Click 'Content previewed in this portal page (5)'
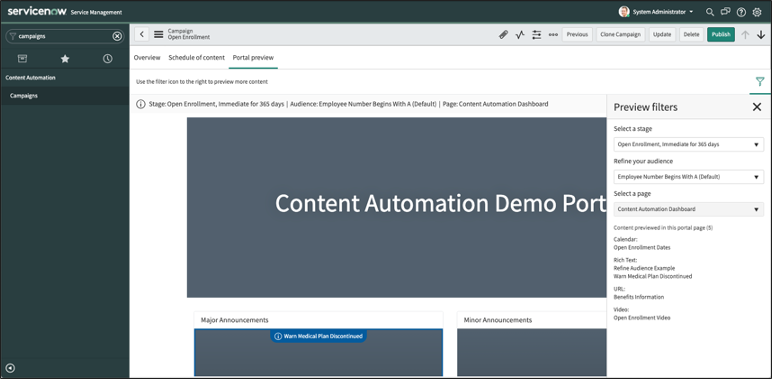Image resolution: width=772 pixels, height=379 pixels. (663, 228)
